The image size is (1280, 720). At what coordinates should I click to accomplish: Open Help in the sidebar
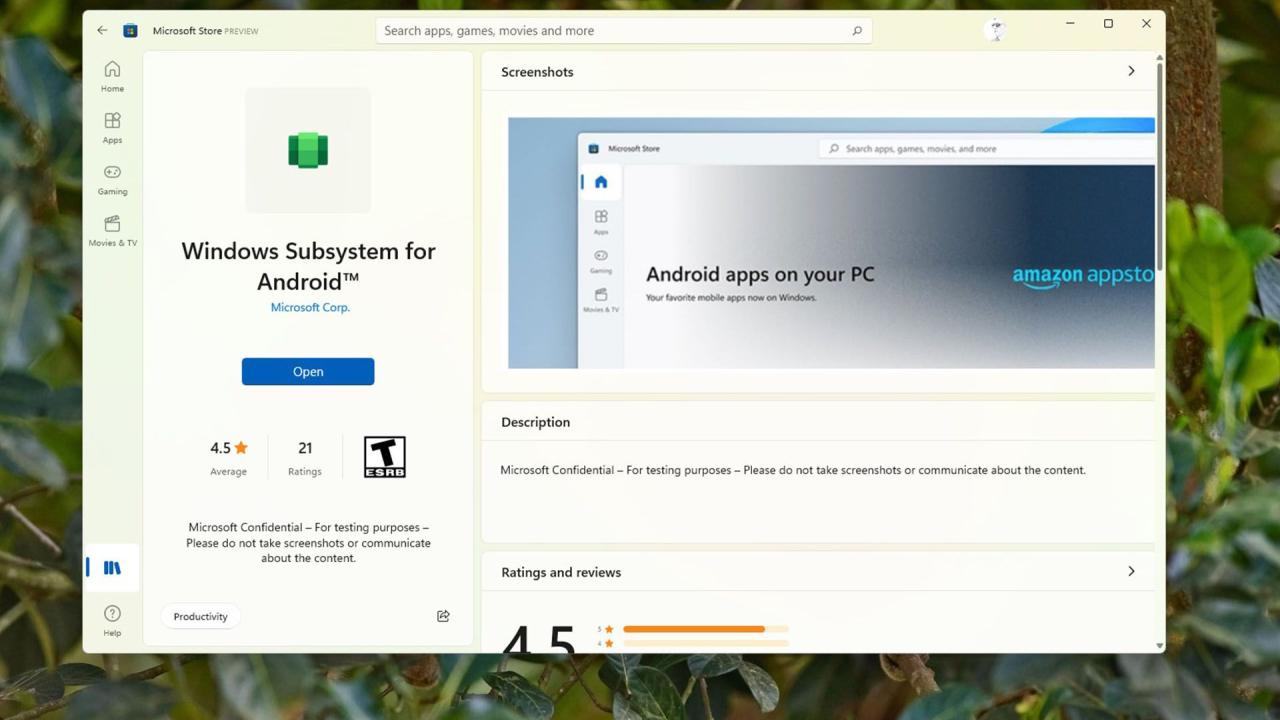(x=112, y=620)
